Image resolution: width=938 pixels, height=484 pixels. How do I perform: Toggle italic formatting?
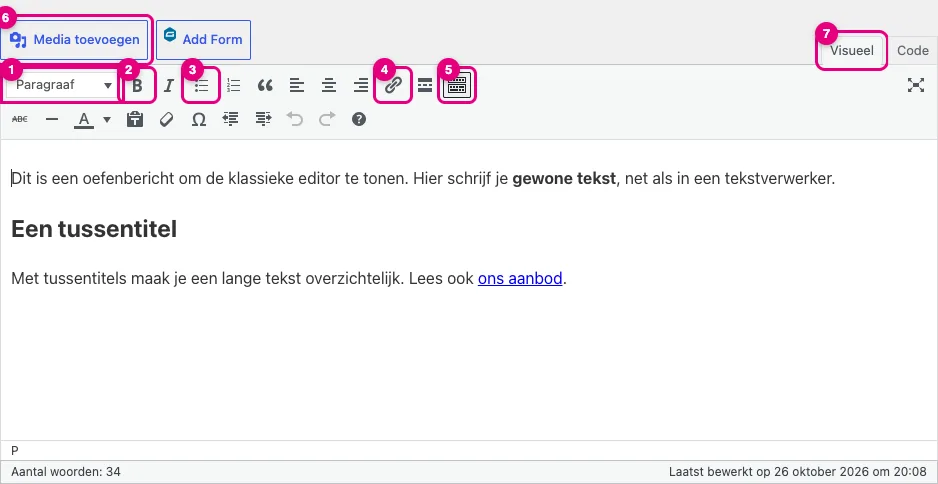tap(169, 86)
